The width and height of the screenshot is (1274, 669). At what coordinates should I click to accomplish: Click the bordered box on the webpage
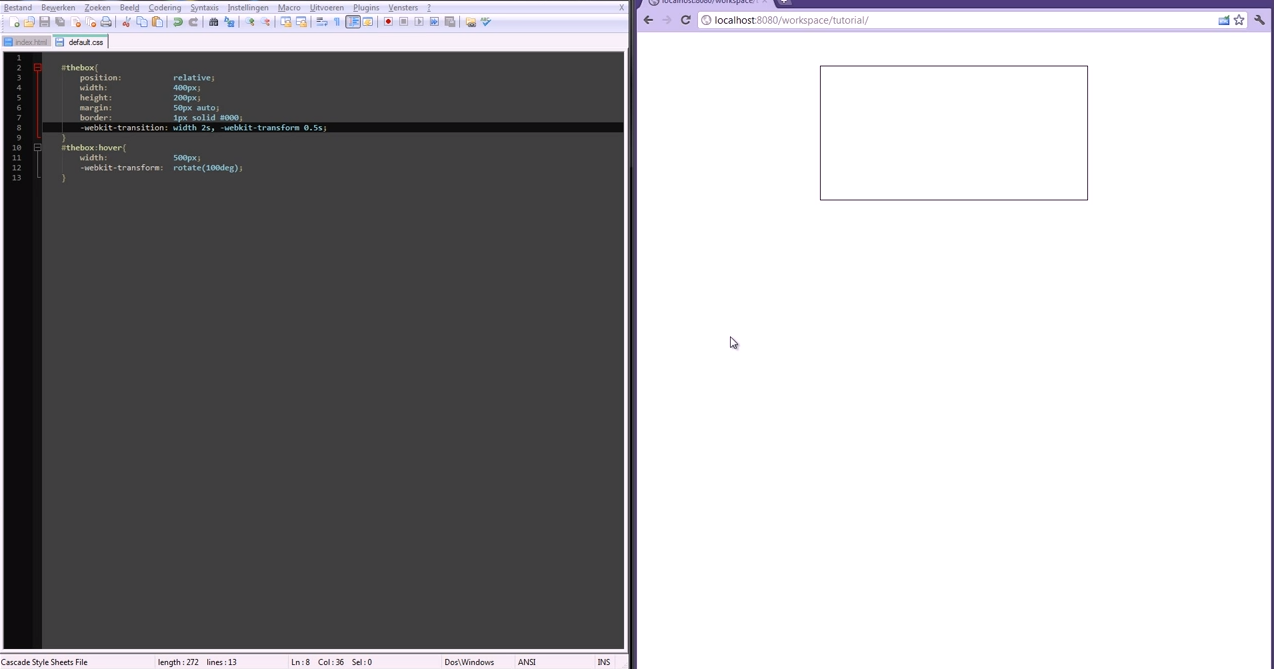click(x=953, y=133)
